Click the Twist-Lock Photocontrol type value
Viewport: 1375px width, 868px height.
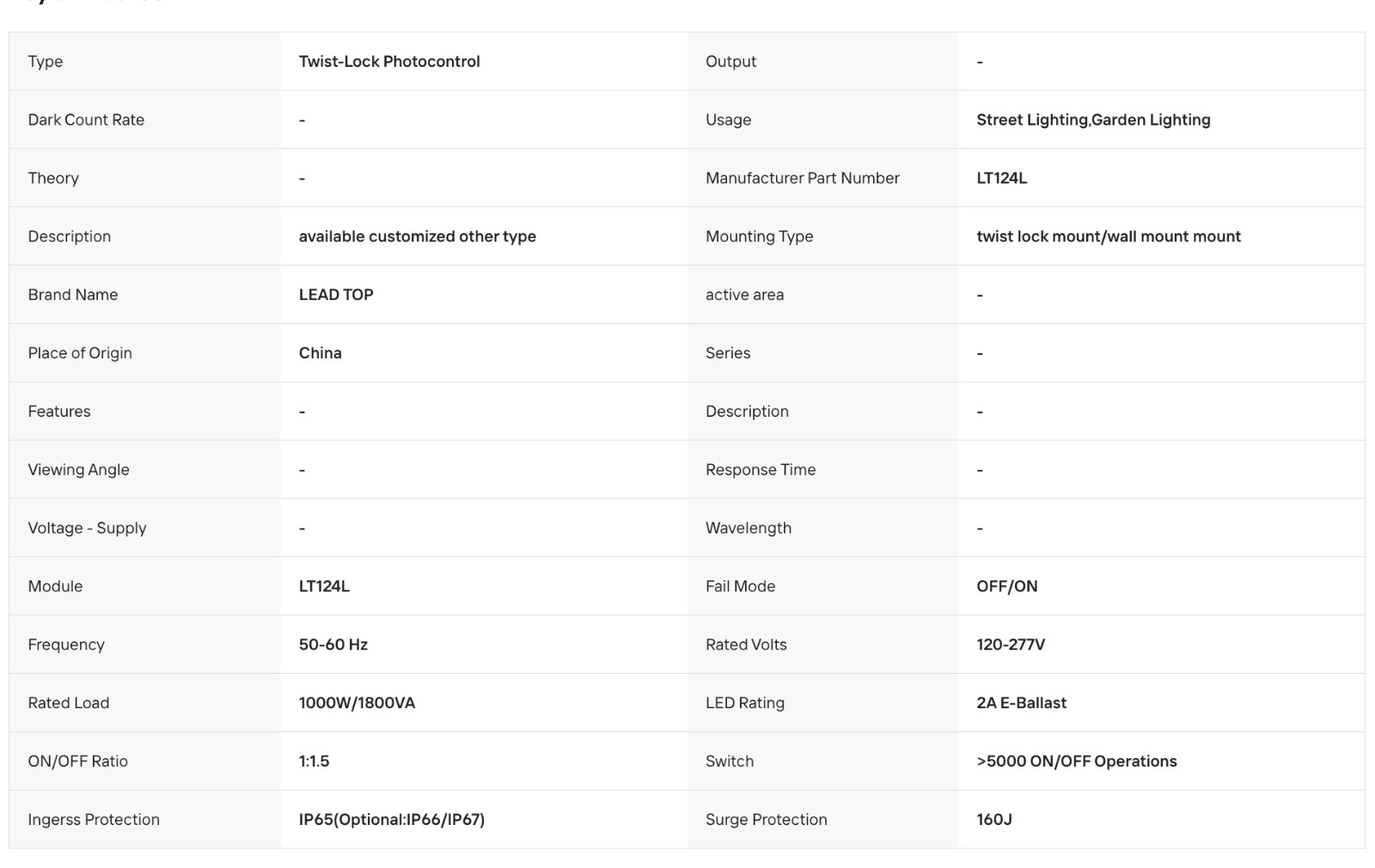point(389,62)
